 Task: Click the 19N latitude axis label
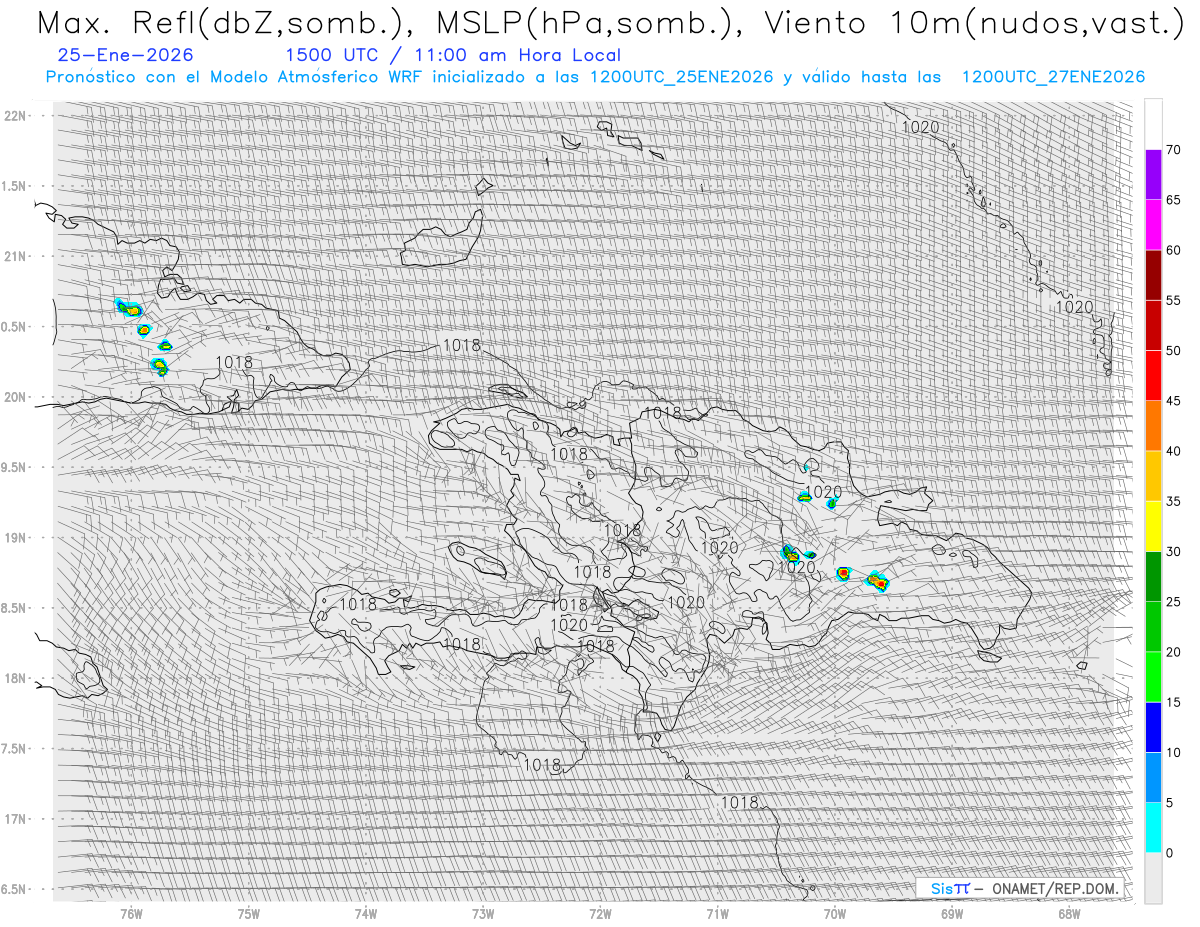(x=16, y=537)
